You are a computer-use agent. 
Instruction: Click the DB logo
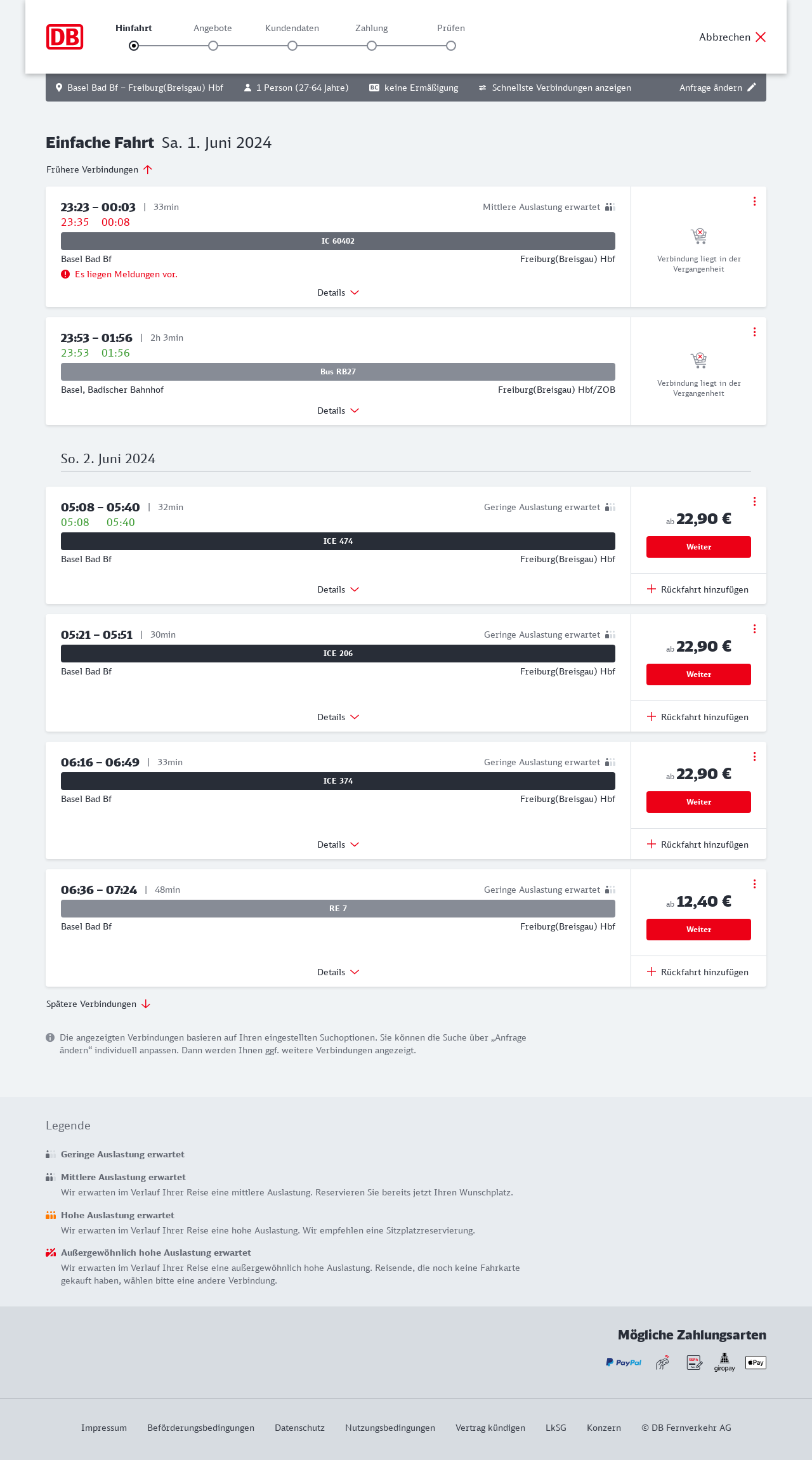(65, 37)
